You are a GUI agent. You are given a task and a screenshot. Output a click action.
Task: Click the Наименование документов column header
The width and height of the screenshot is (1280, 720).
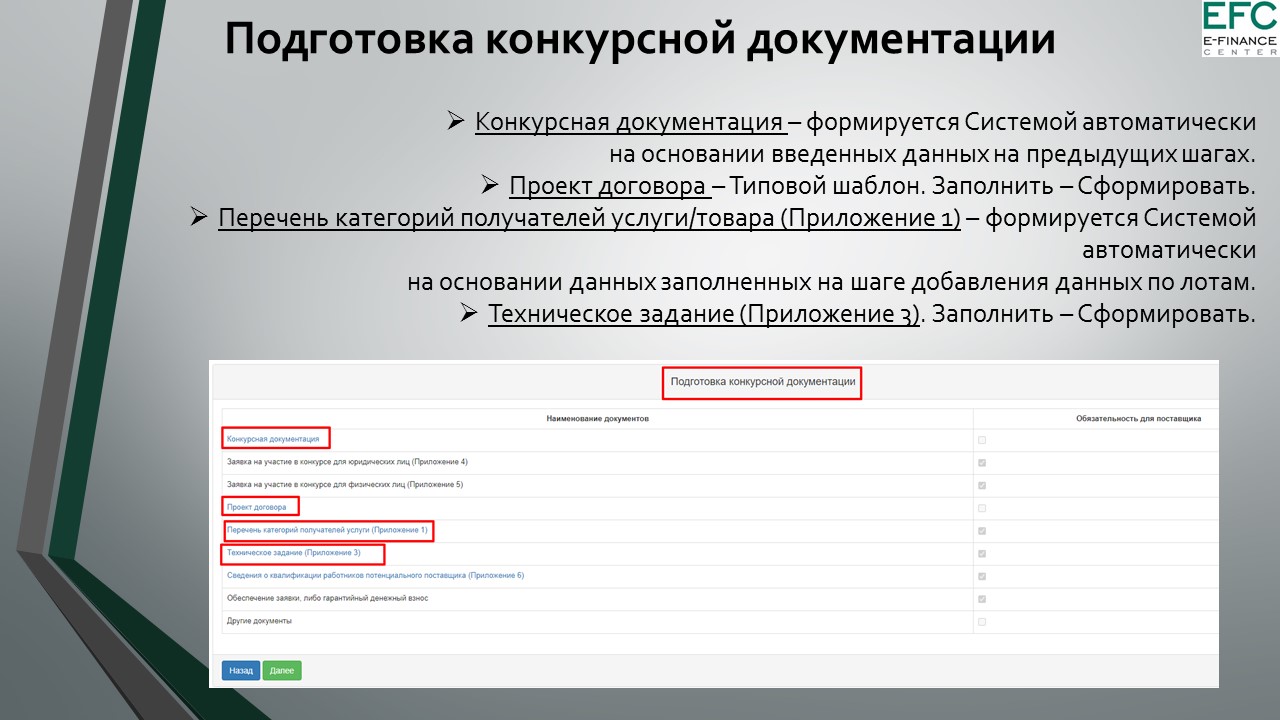tap(597, 418)
